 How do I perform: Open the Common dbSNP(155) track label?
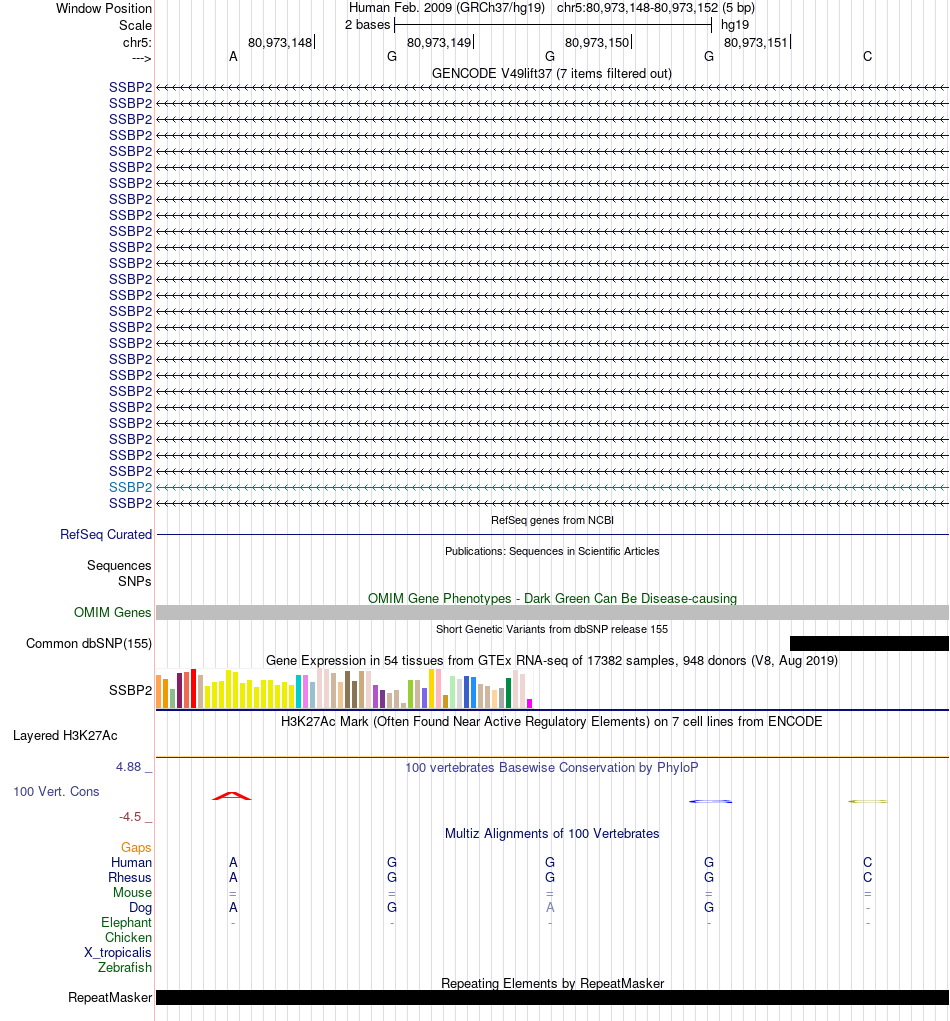pyautogui.click(x=89, y=643)
